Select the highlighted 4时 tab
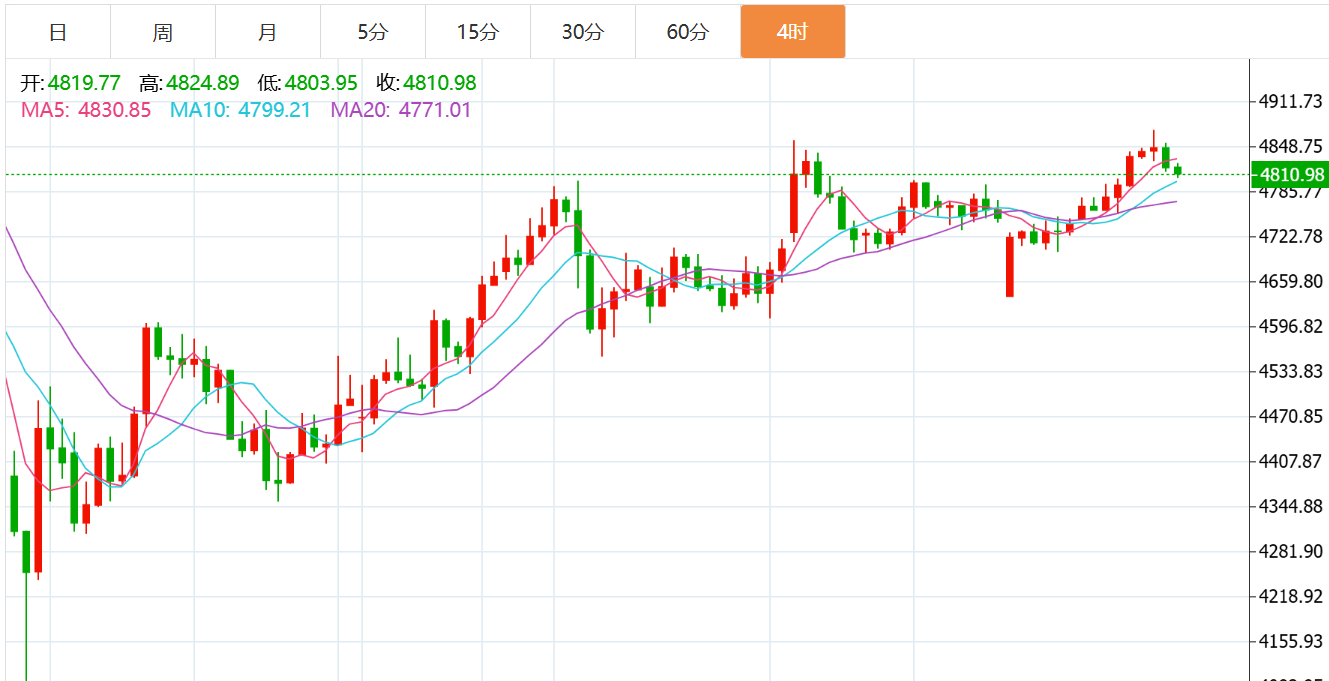This screenshot has height=681, width=1329. tap(793, 32)
